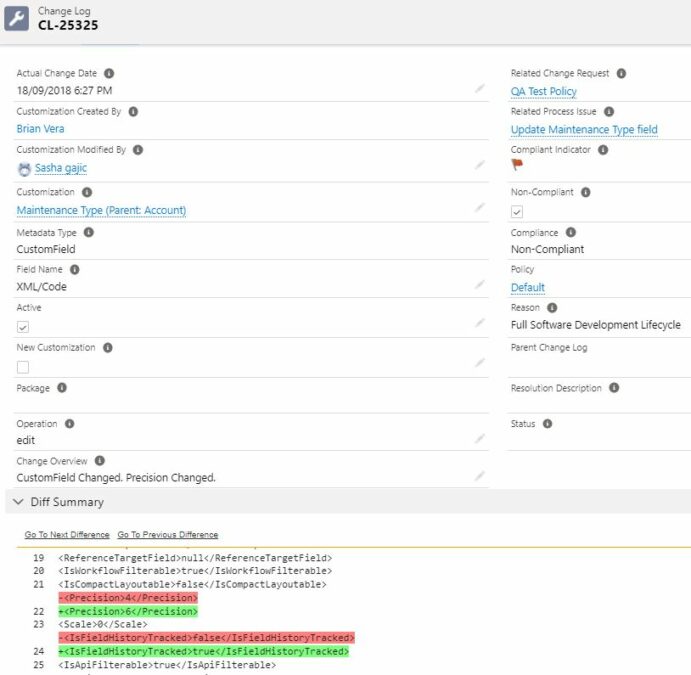Show info for Customization Created By
Screen dimensions: 691x675
pyautogui.click(x=133, y=111)
